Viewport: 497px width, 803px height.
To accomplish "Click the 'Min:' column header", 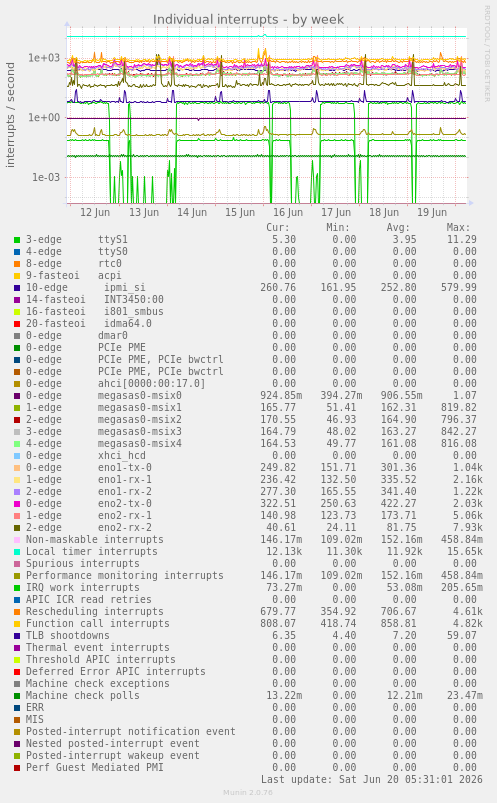I will coord(338,227).
